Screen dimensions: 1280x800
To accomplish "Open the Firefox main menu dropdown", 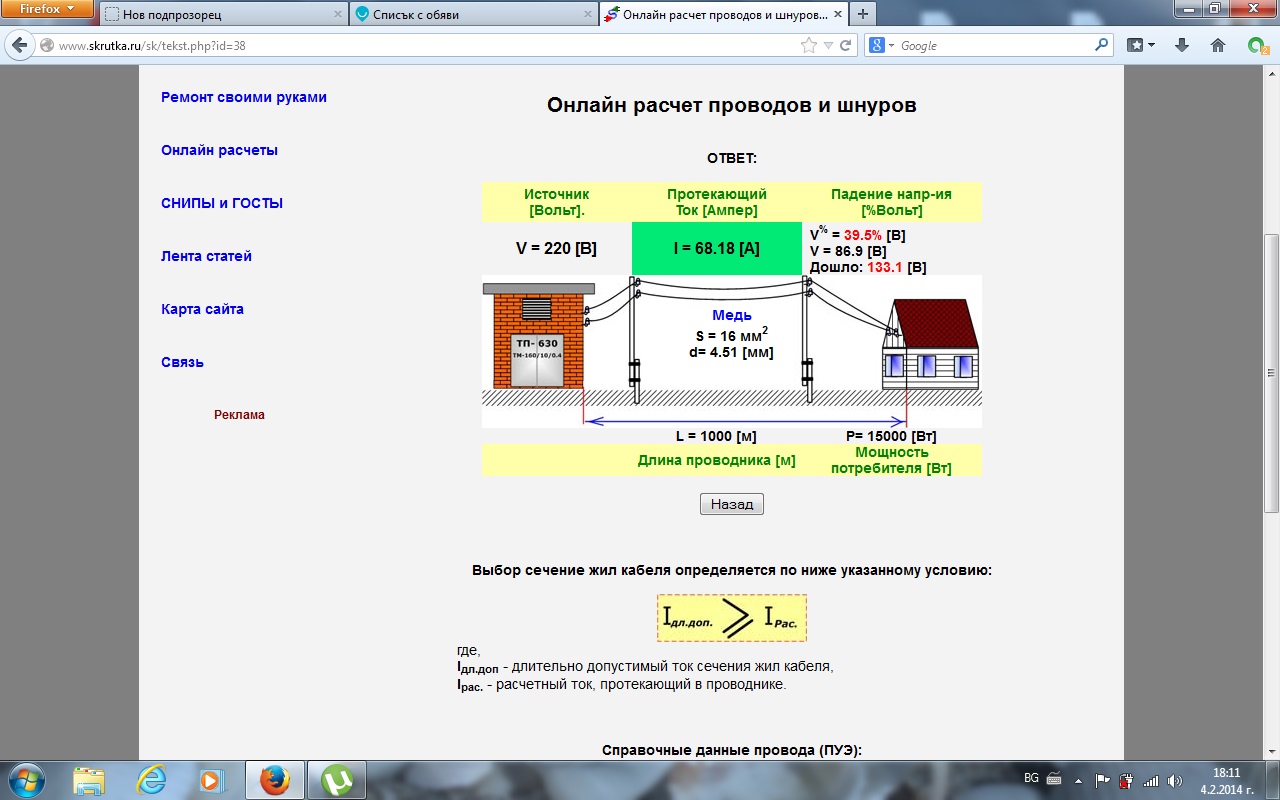I will click(46, 9).
